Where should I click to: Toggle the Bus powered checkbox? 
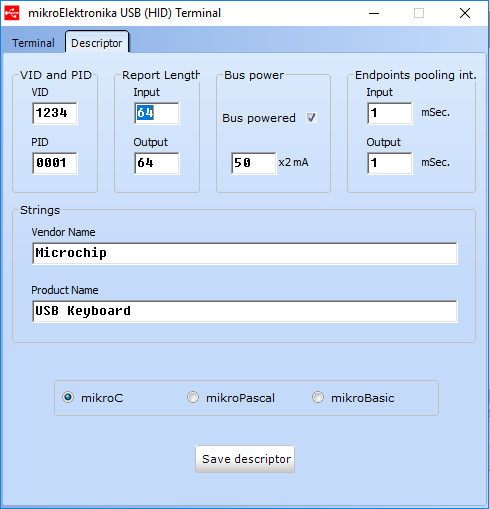click(x=311, y=118)
